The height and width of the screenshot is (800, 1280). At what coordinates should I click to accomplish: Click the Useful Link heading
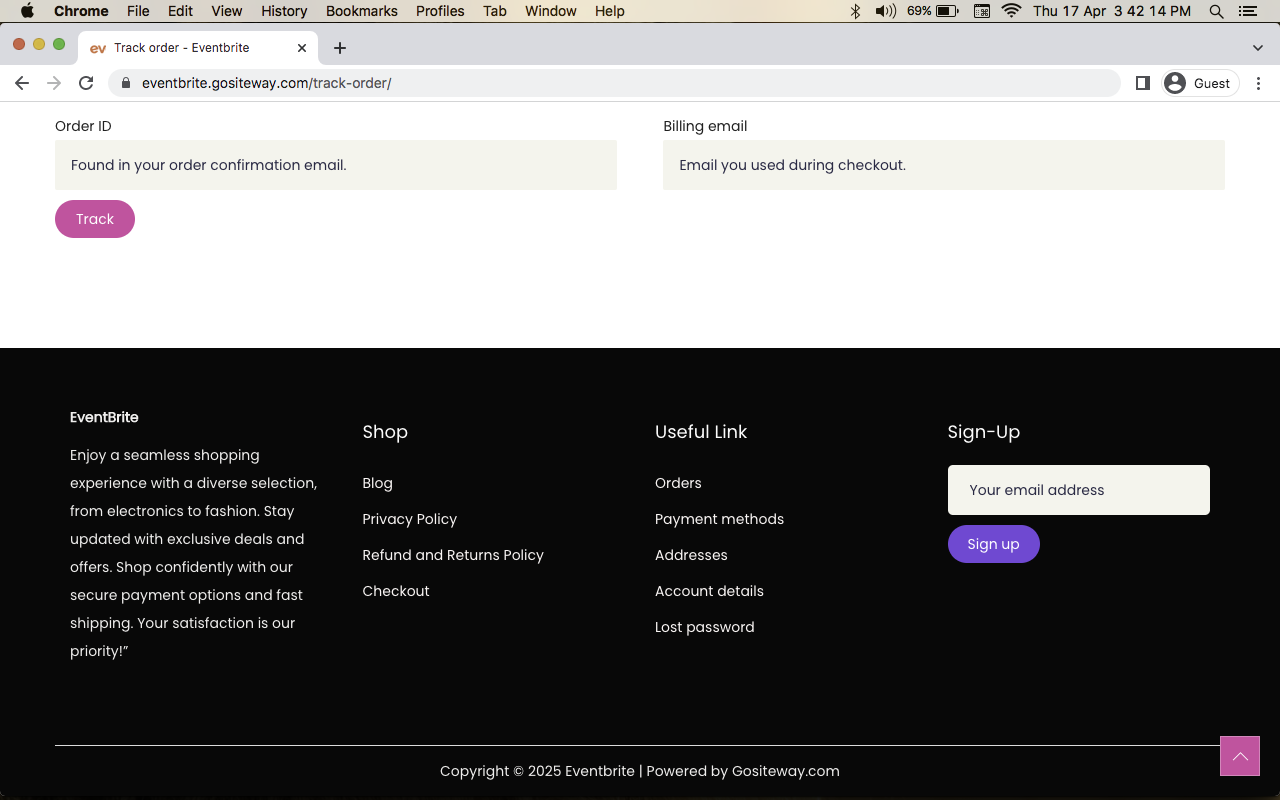coord(701,432)
